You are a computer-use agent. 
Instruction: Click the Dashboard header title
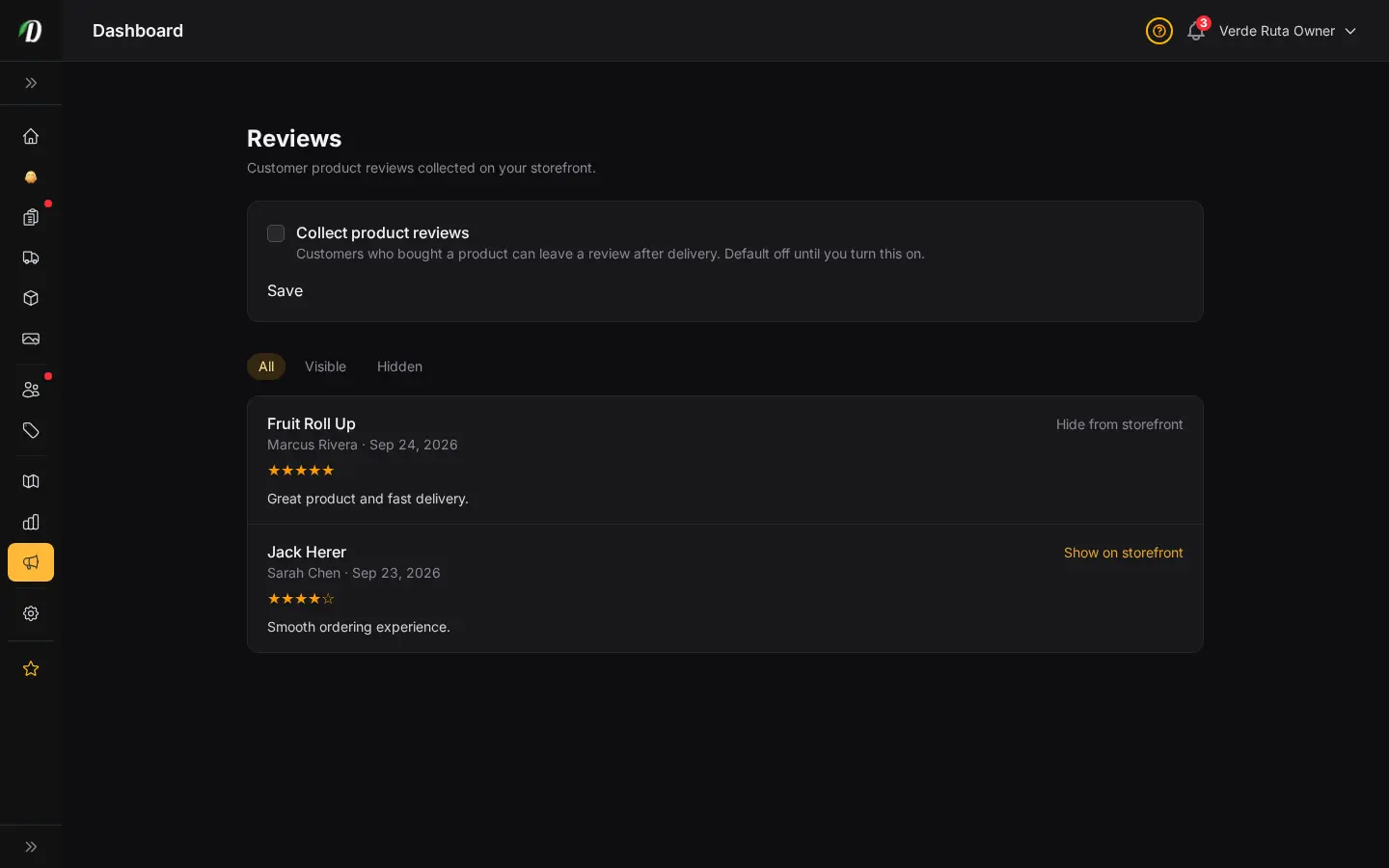click(138, 31)
